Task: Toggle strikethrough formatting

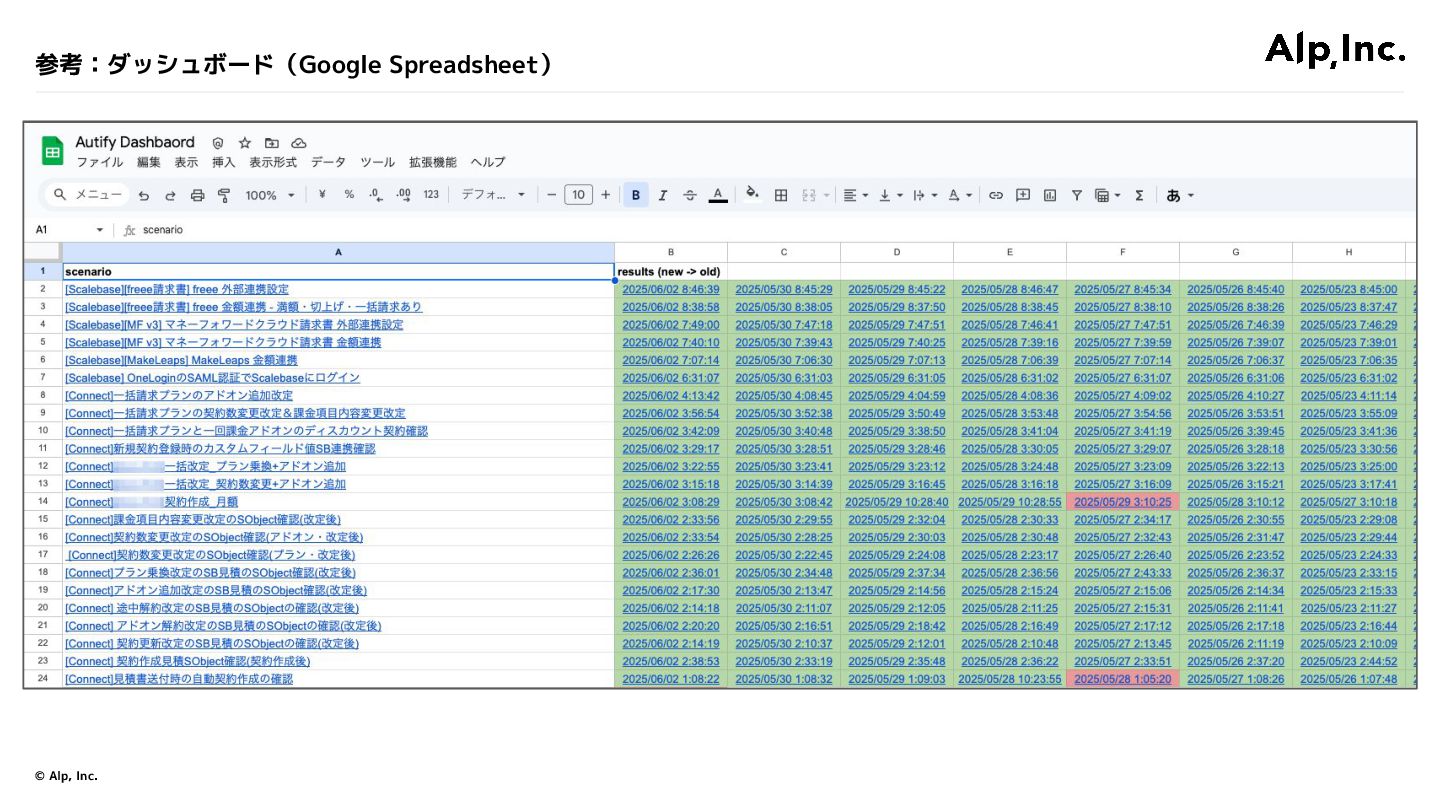Action: [x=690, y=195]
